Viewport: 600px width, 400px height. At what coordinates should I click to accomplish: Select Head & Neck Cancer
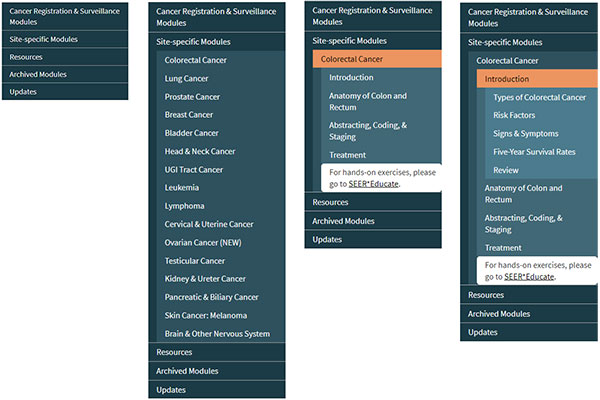pos(200,152)
